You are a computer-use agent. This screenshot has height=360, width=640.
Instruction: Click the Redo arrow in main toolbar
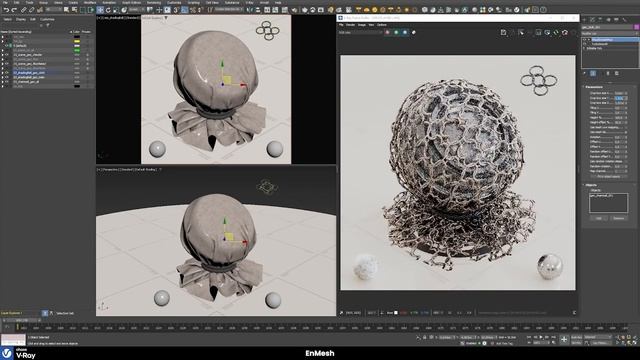pos(14,10)
